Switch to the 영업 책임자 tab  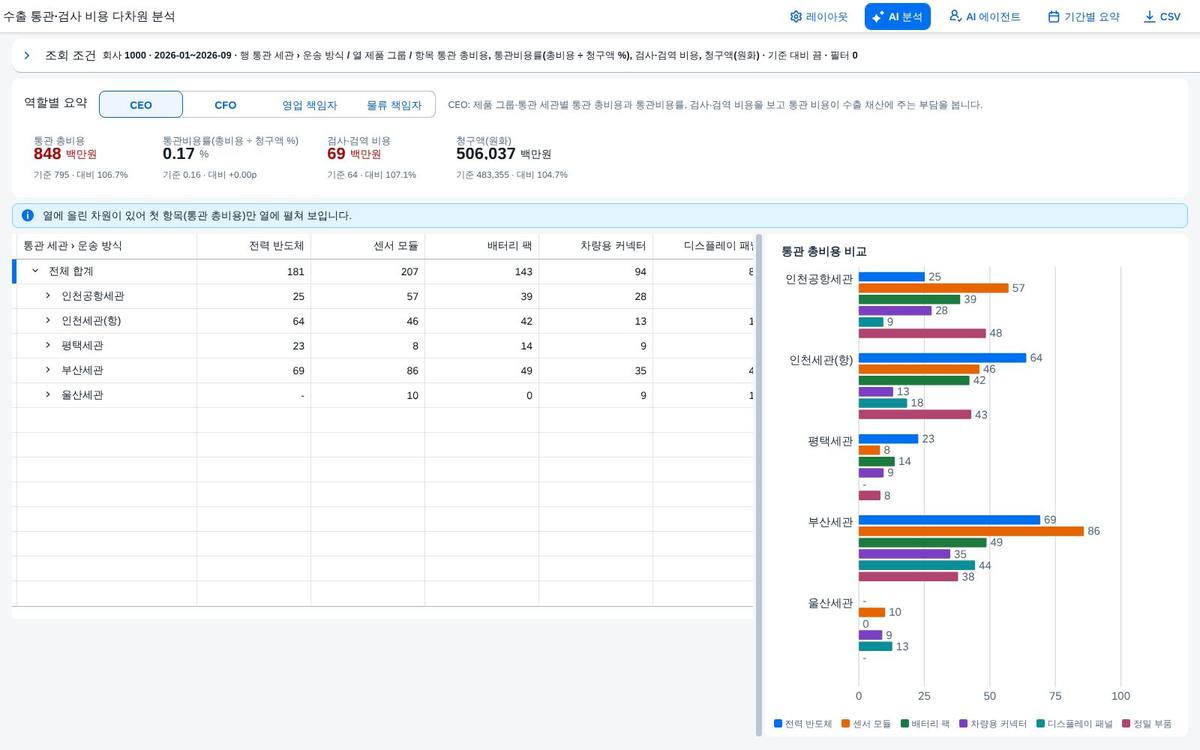pos(309,105)
